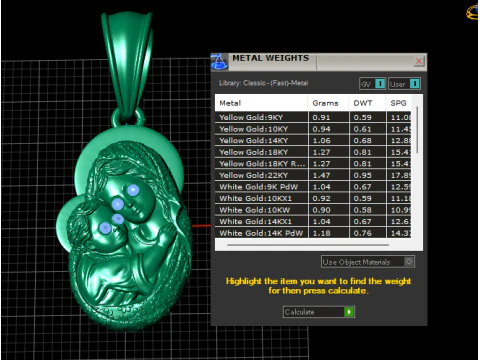Click the horizontal scrollbar under metal list
This screenshot has height=360, width=480.
pyautogui.click(x=308, y=245)
